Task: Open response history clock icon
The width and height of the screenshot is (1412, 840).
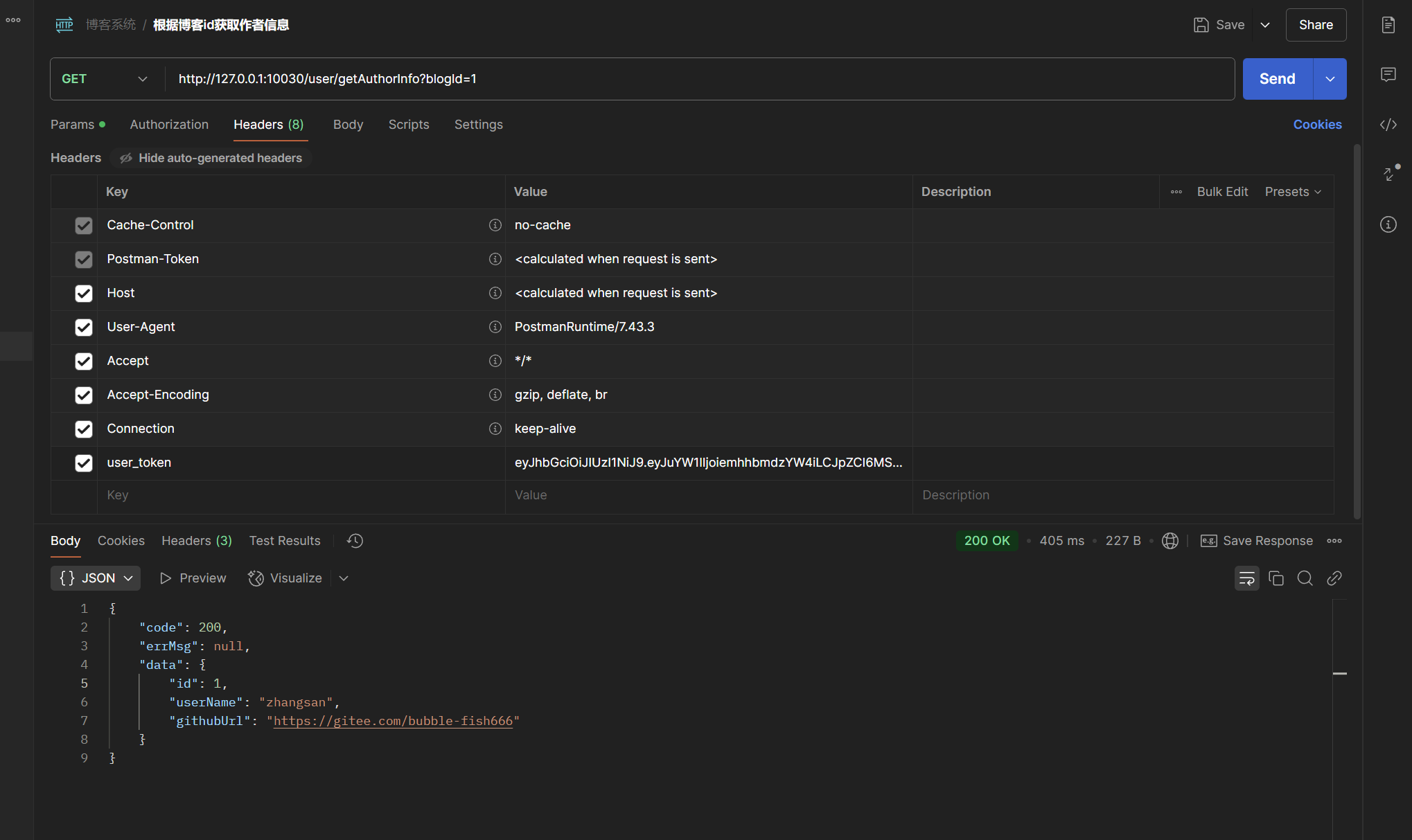Action: (x=355, y=541)
